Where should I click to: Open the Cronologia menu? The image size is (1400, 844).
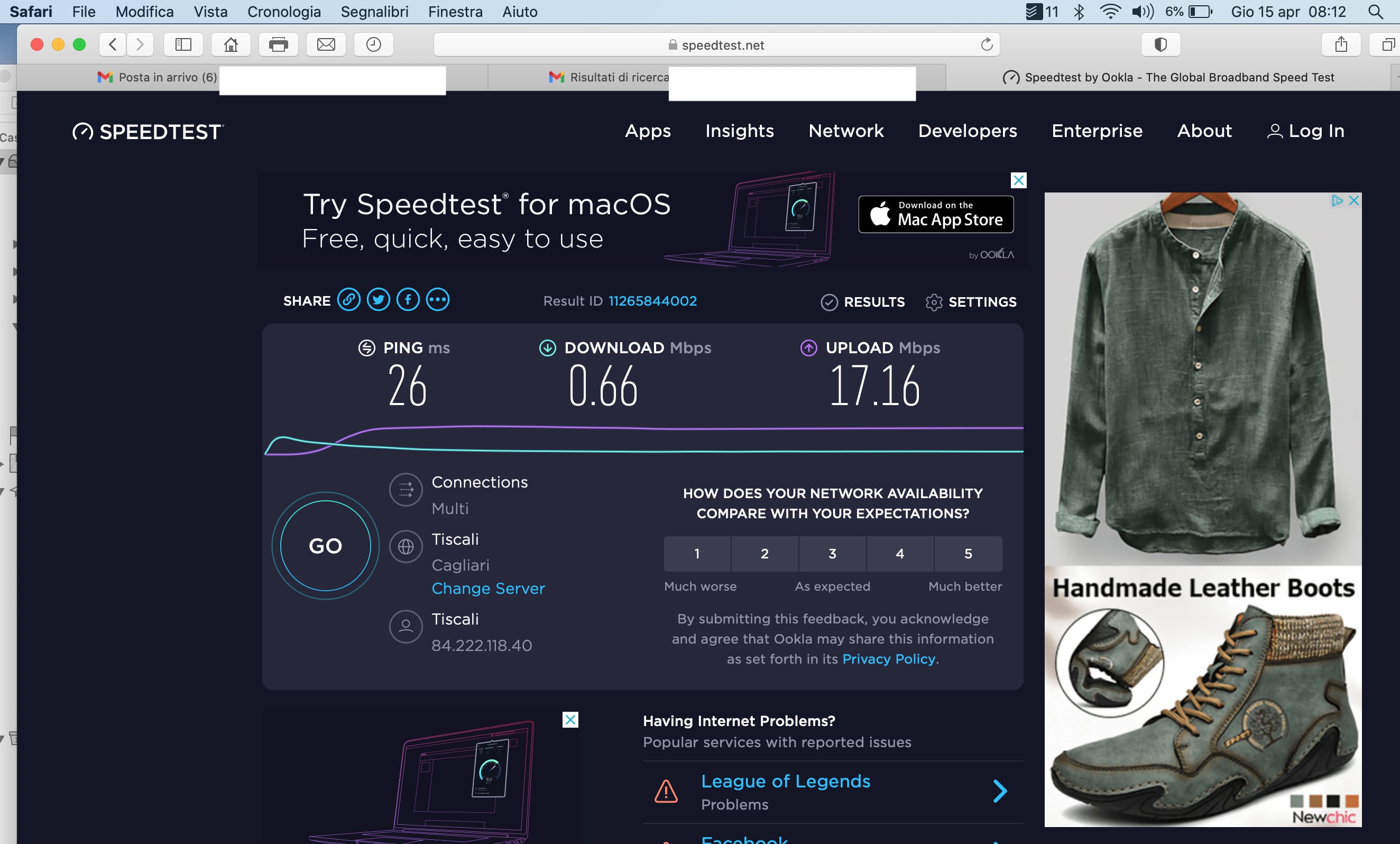[284, 12]
